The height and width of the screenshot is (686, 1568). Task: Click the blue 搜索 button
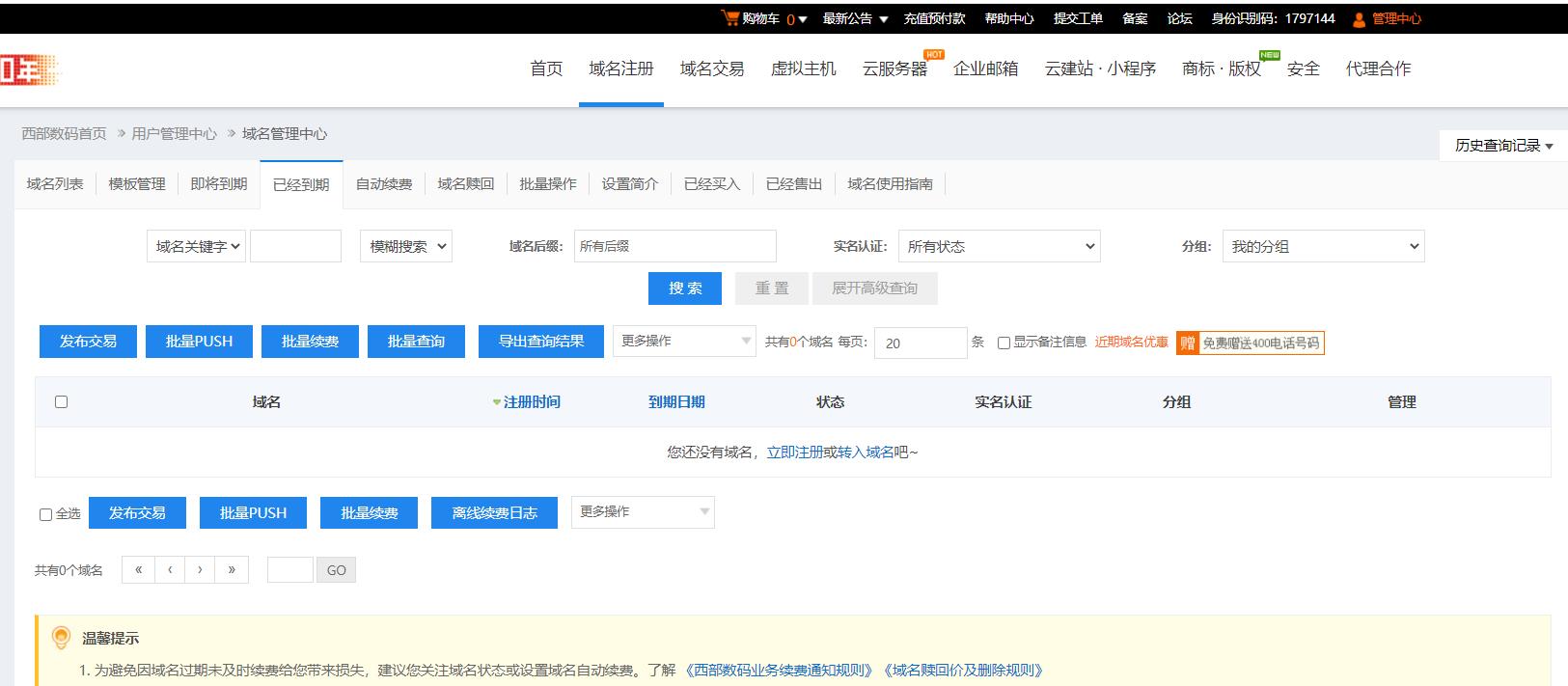pyautogui.click(x=685, y=288)
